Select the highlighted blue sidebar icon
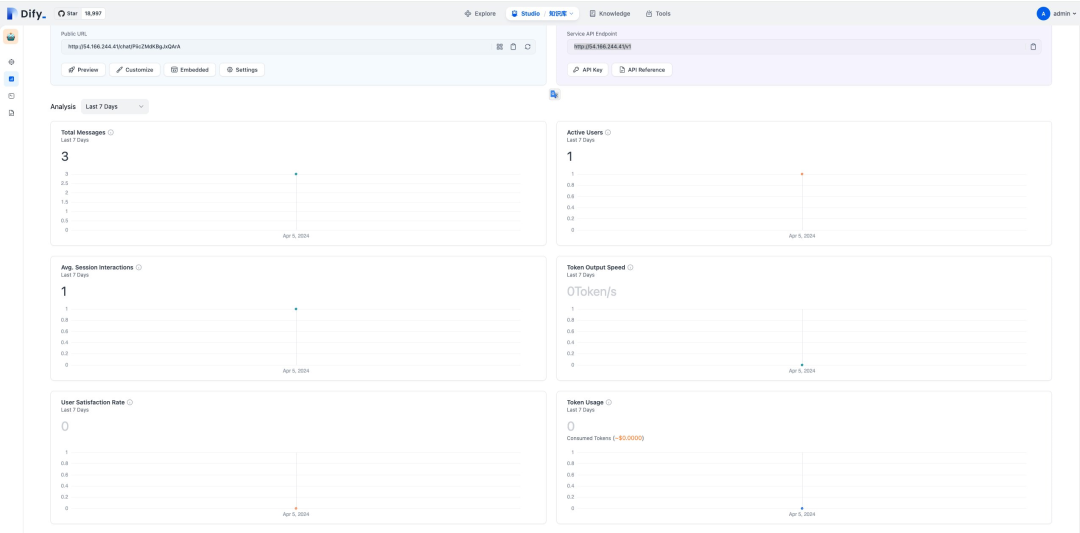This screenshot has width=1080, height=533. point(11,79)
